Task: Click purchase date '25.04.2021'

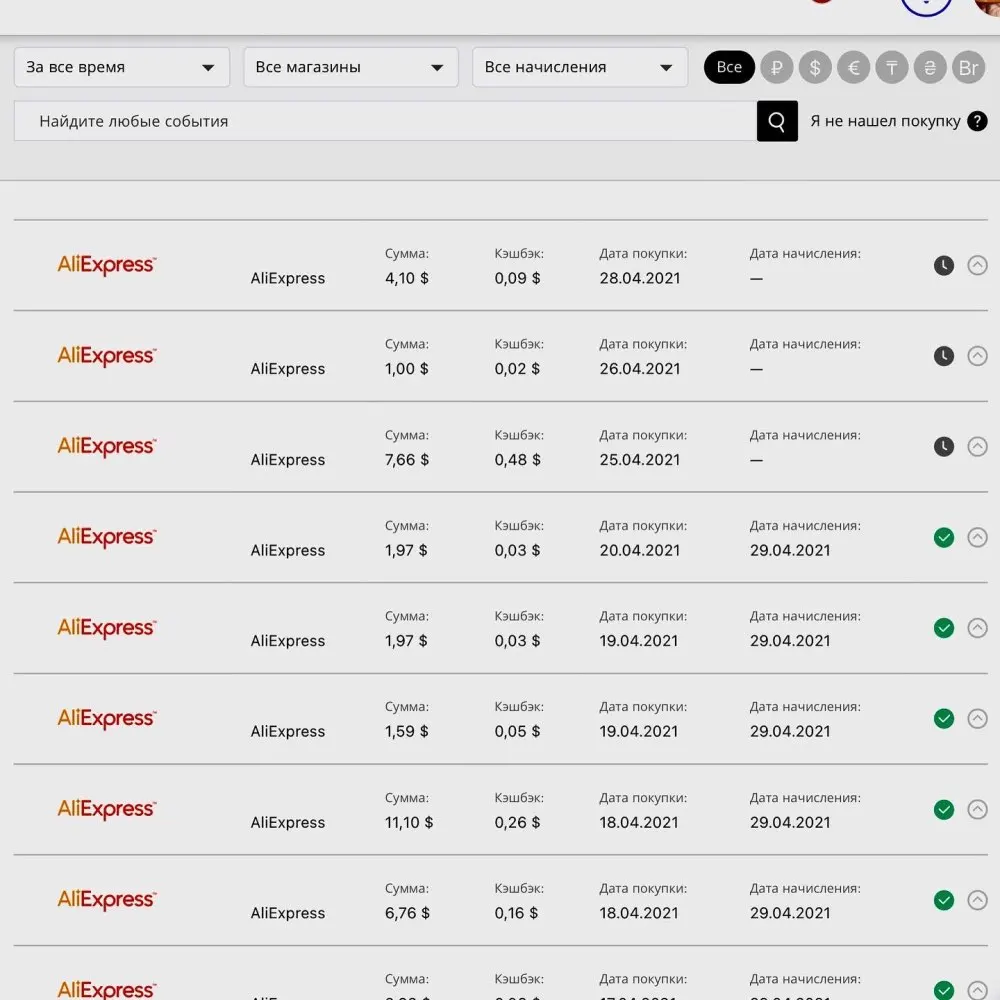Action: [640, 460]
